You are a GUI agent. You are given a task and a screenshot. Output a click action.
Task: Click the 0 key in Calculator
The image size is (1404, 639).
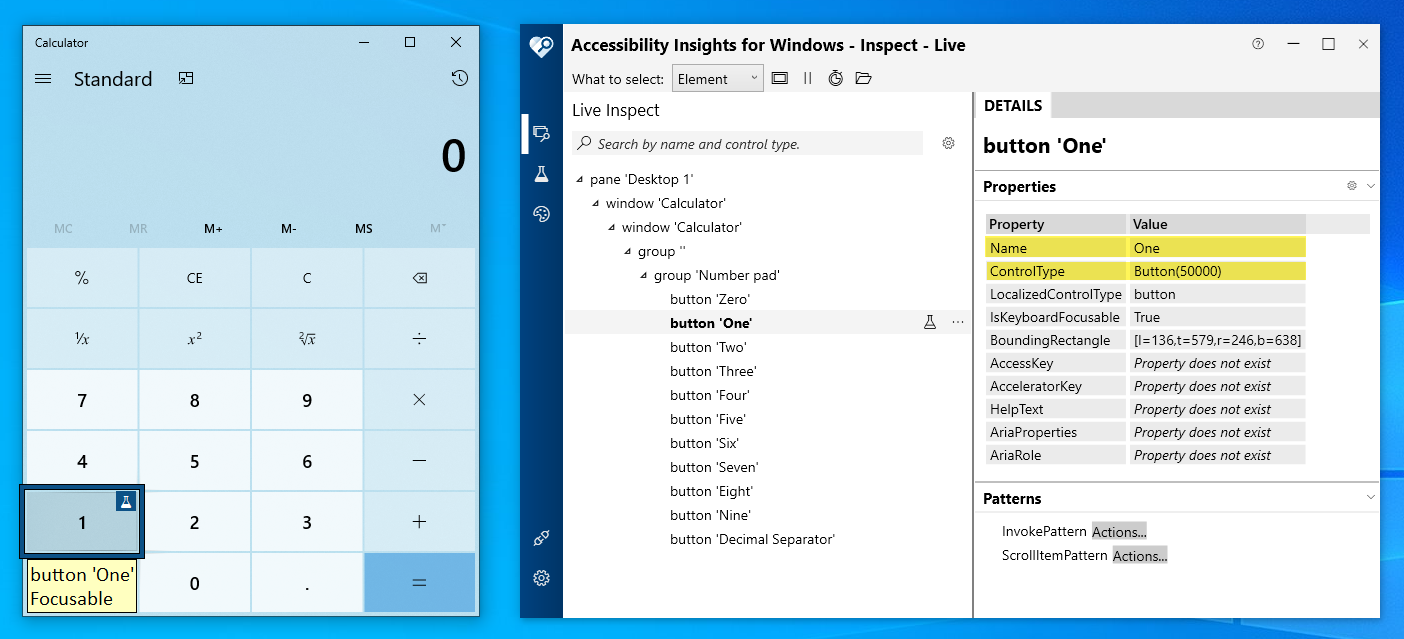[195, 583]
